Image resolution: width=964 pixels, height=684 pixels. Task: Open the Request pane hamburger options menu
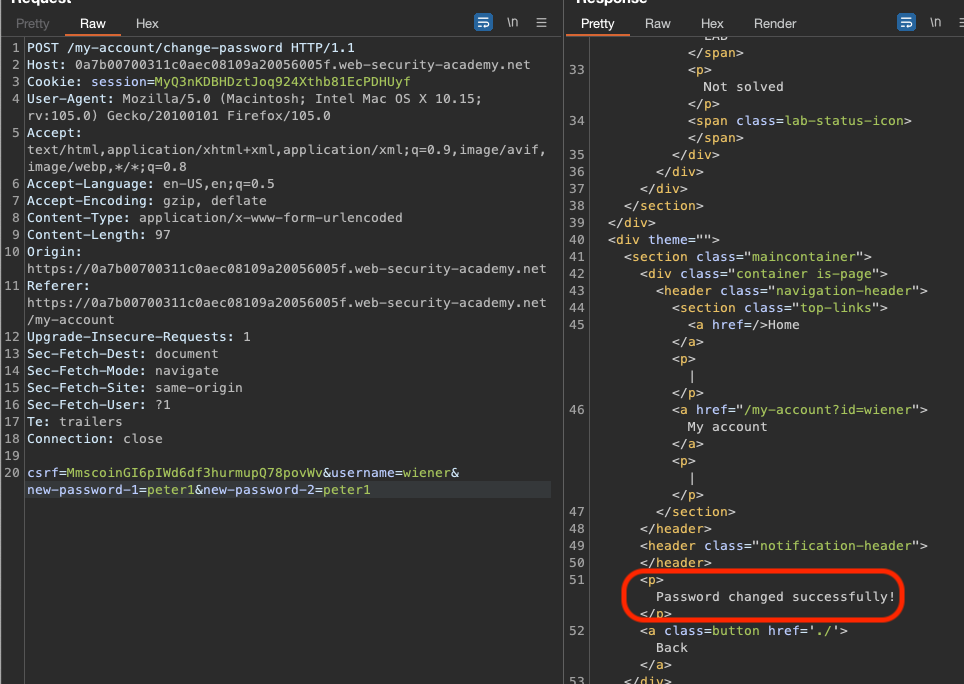542,22
